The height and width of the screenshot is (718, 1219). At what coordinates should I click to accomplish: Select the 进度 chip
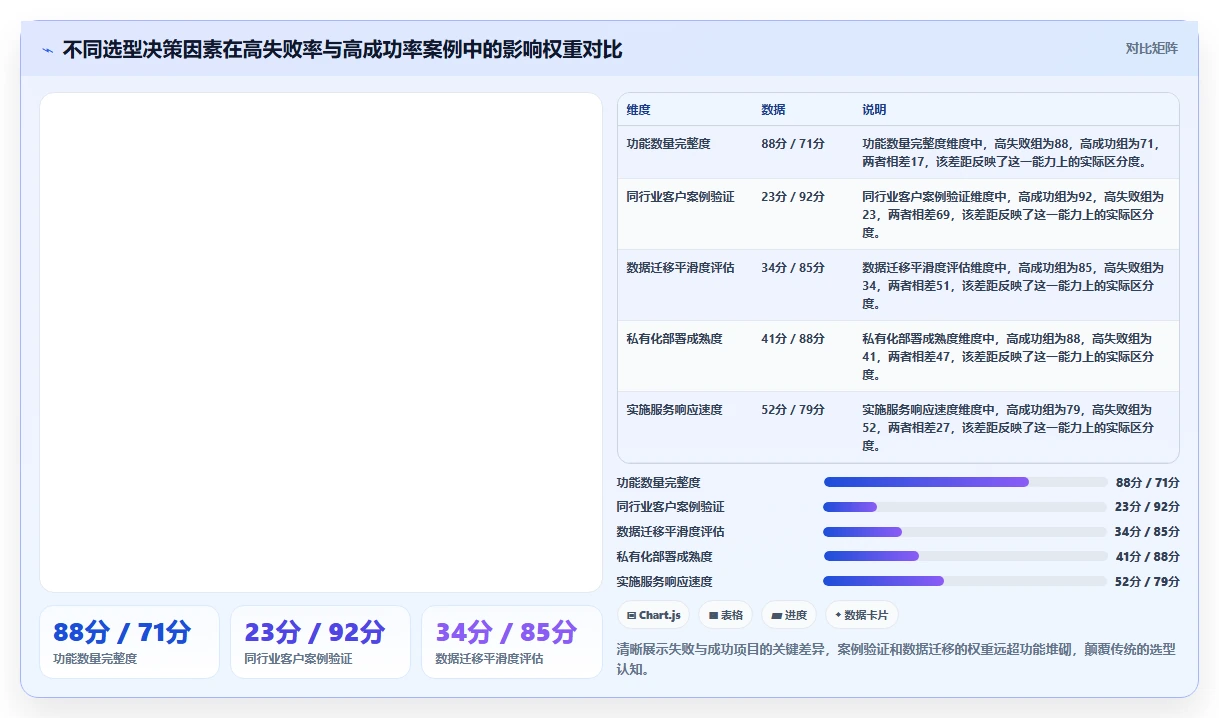point(789,615)
